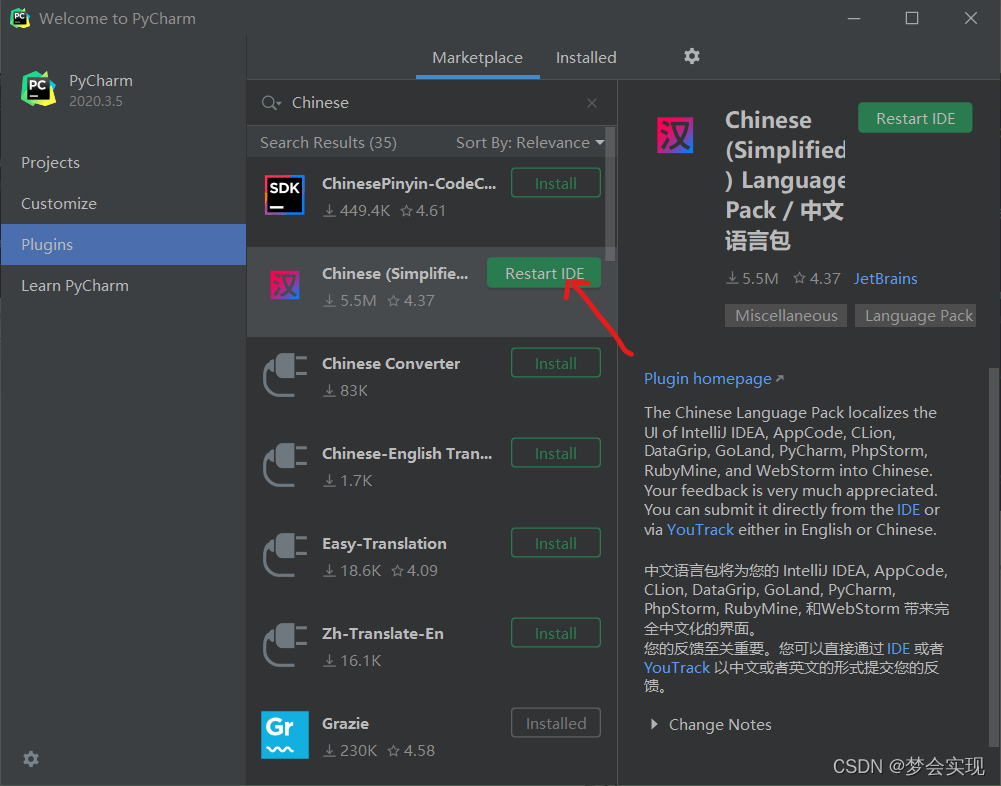The width and height of the screenshot is (1001, 786).
Task: Install the Chinese Converter plugin
Action: point(555,363)
